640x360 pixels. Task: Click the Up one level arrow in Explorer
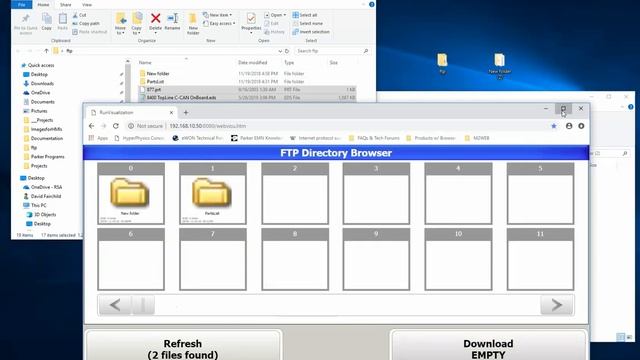[46, 51]
